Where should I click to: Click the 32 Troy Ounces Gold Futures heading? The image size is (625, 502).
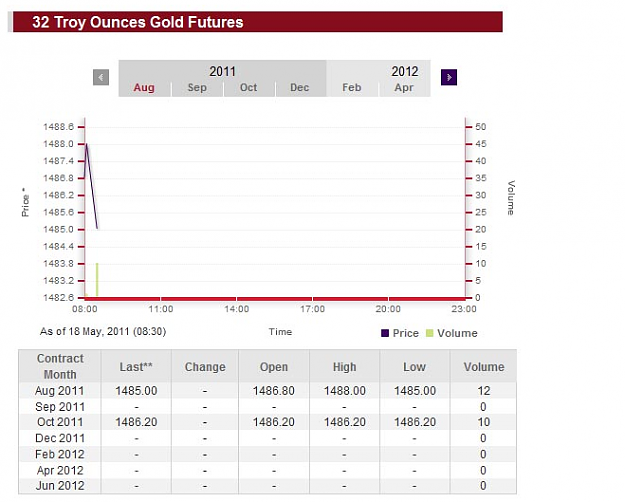[138, 22]
